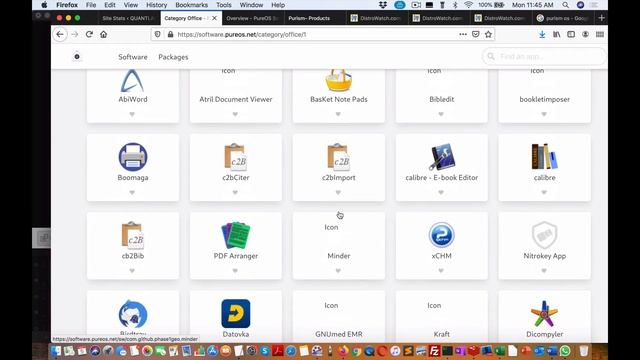Expand the arrow under Bibledit

pyautogui.click(x=441, y=114)
